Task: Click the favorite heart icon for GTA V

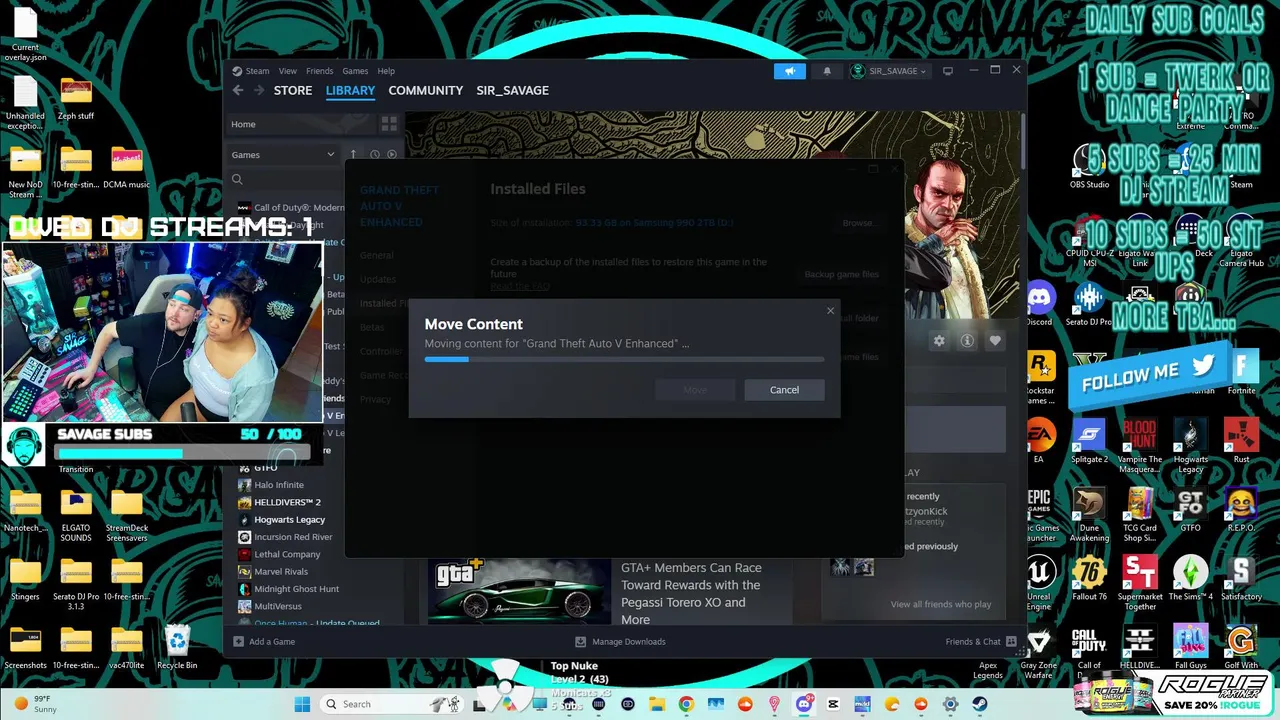Action: pos(995,341)
